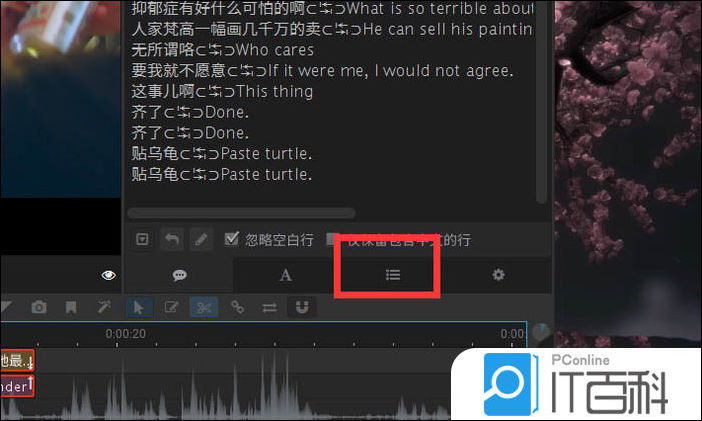Click the undo arrow button
Viewport: 702px width, 421px height.
coord(172,239)
